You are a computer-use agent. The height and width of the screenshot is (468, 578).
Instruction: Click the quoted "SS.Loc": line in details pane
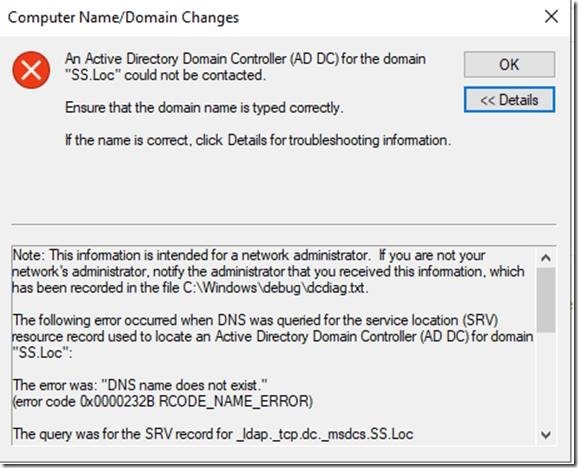click(42, 353)
